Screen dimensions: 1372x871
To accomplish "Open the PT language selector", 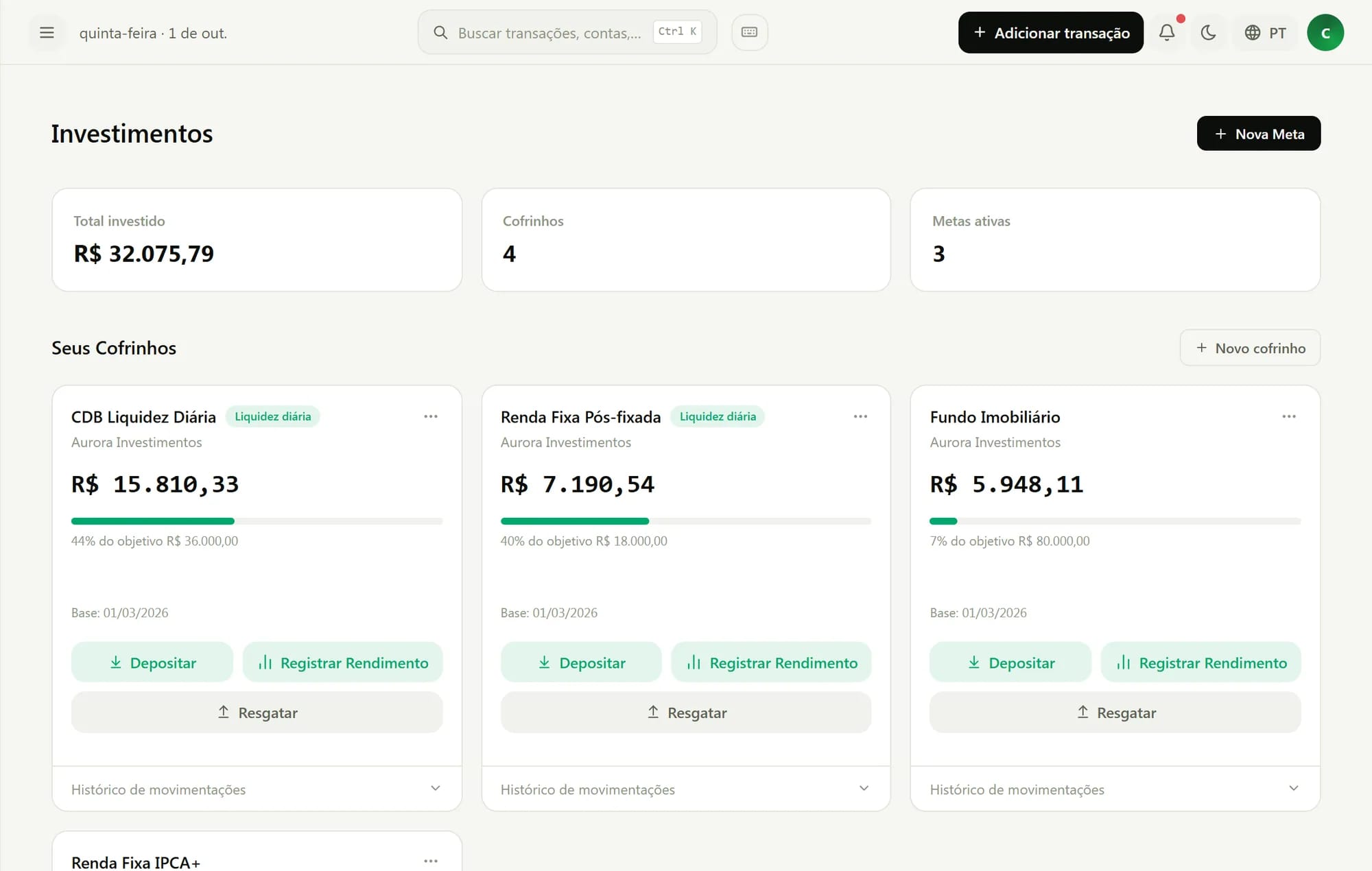I will [x=1265, y=32].
